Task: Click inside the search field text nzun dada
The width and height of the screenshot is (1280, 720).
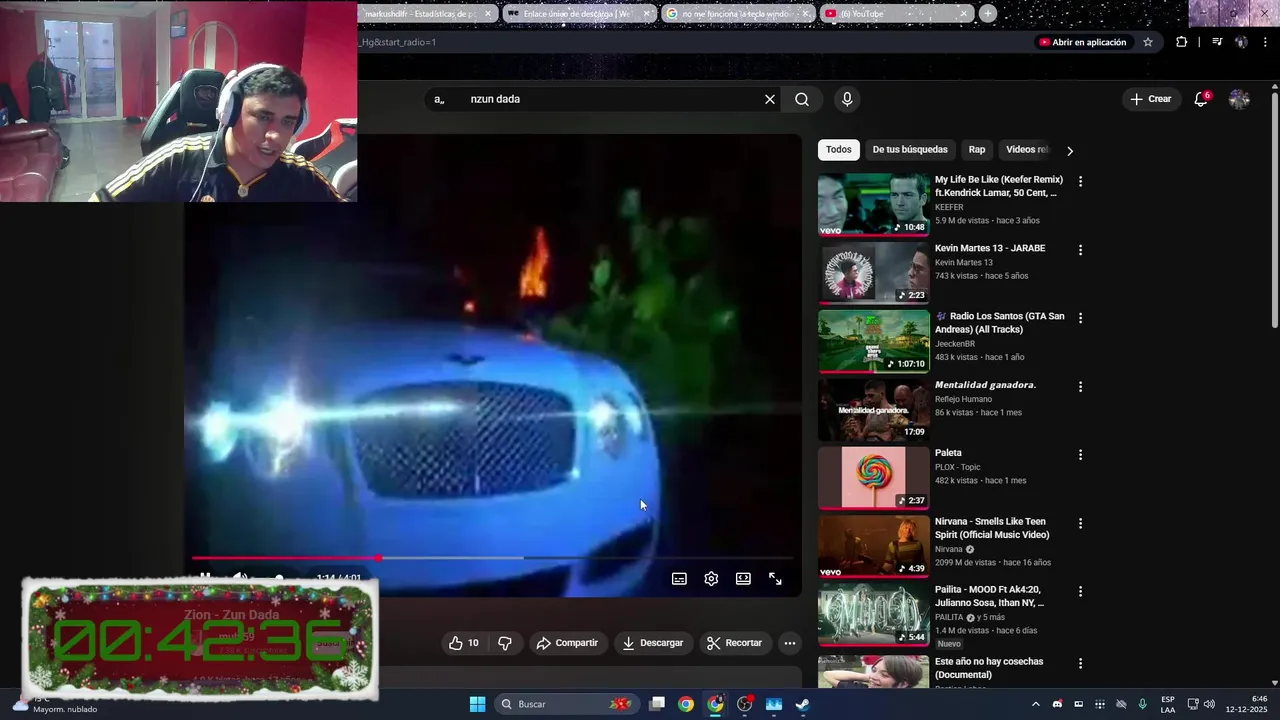Action: tap(495, 99)
